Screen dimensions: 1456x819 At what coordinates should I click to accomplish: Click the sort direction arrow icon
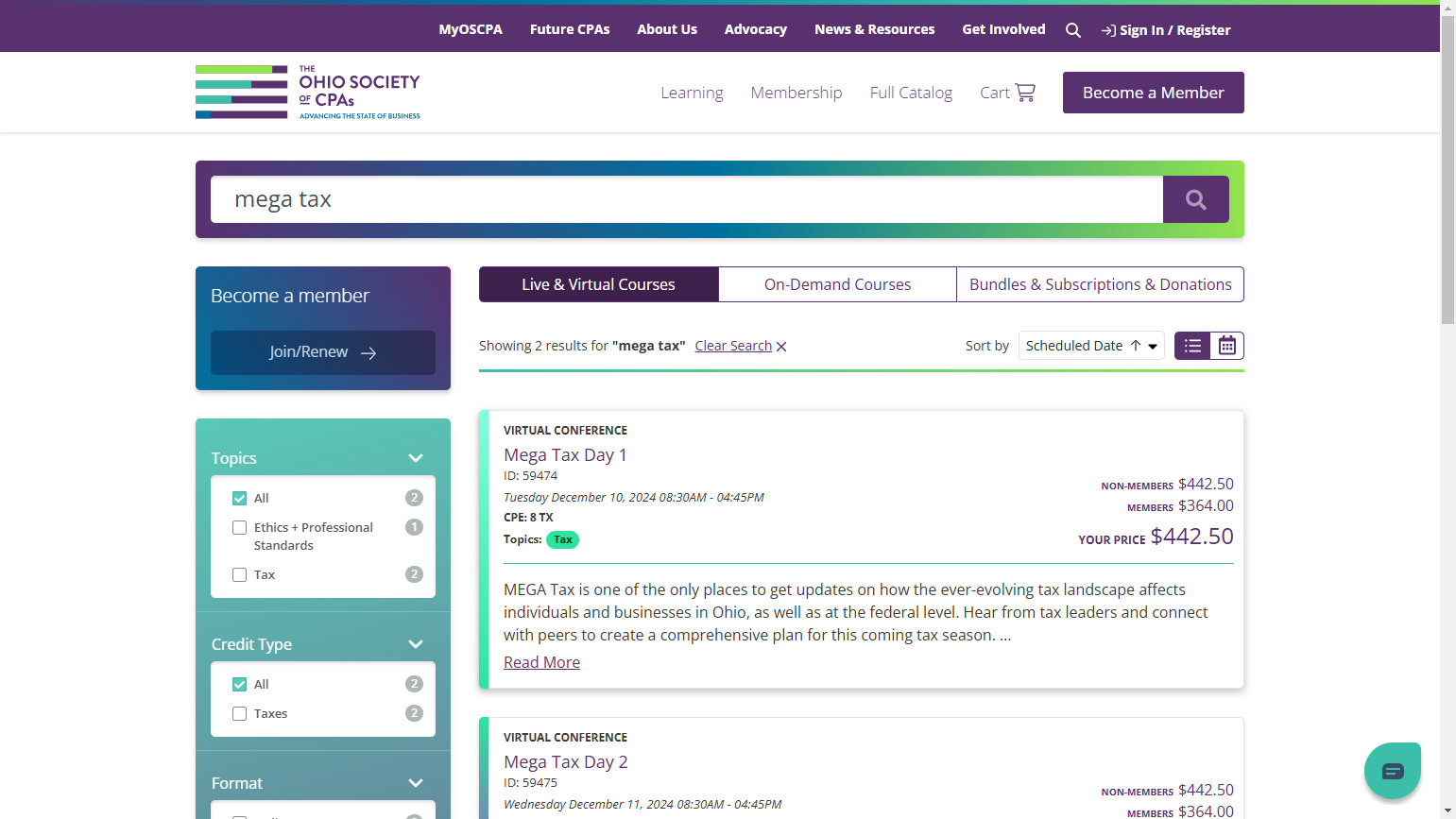pos(1136,346)
